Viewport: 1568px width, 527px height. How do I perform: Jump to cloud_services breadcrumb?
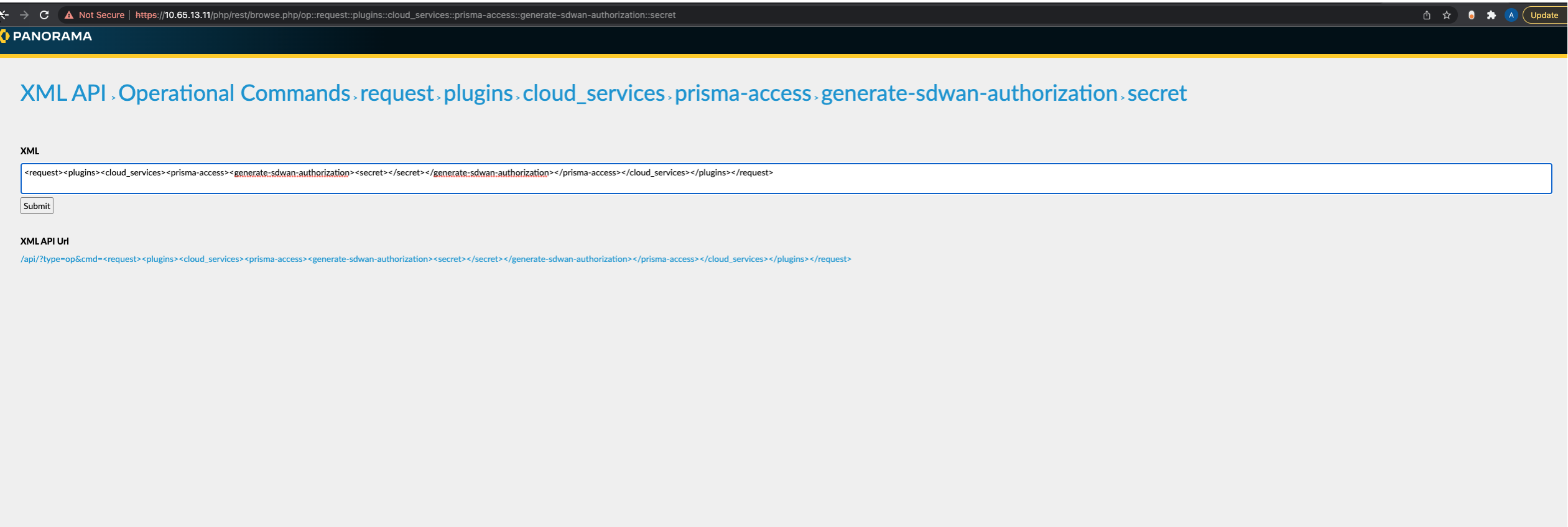[x=593, y=93]
